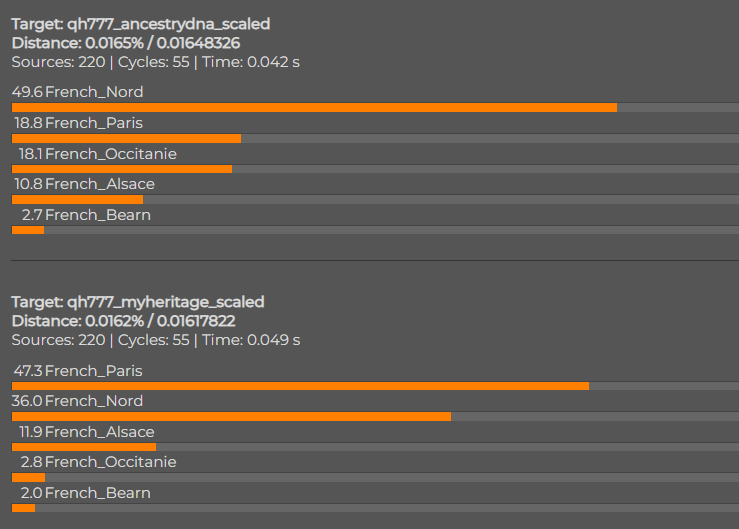Select the 36.0 French_Nord label

point(77,401)
